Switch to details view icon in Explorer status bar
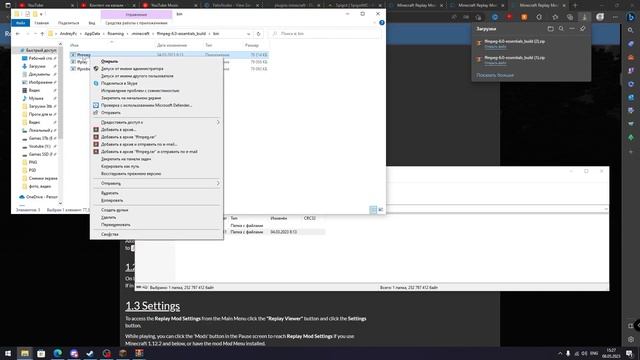The height and width of the screenshot is (360, 640). [x=373, y=209]
